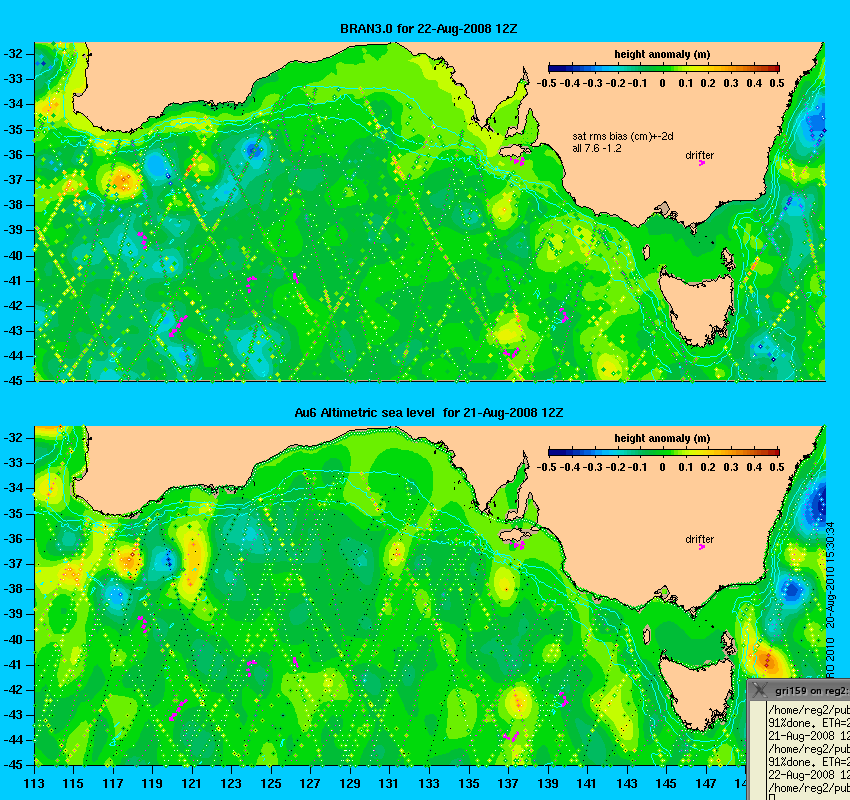Click the latitude label -32 on the top map
Screen dimensions: 850x800
14,54
